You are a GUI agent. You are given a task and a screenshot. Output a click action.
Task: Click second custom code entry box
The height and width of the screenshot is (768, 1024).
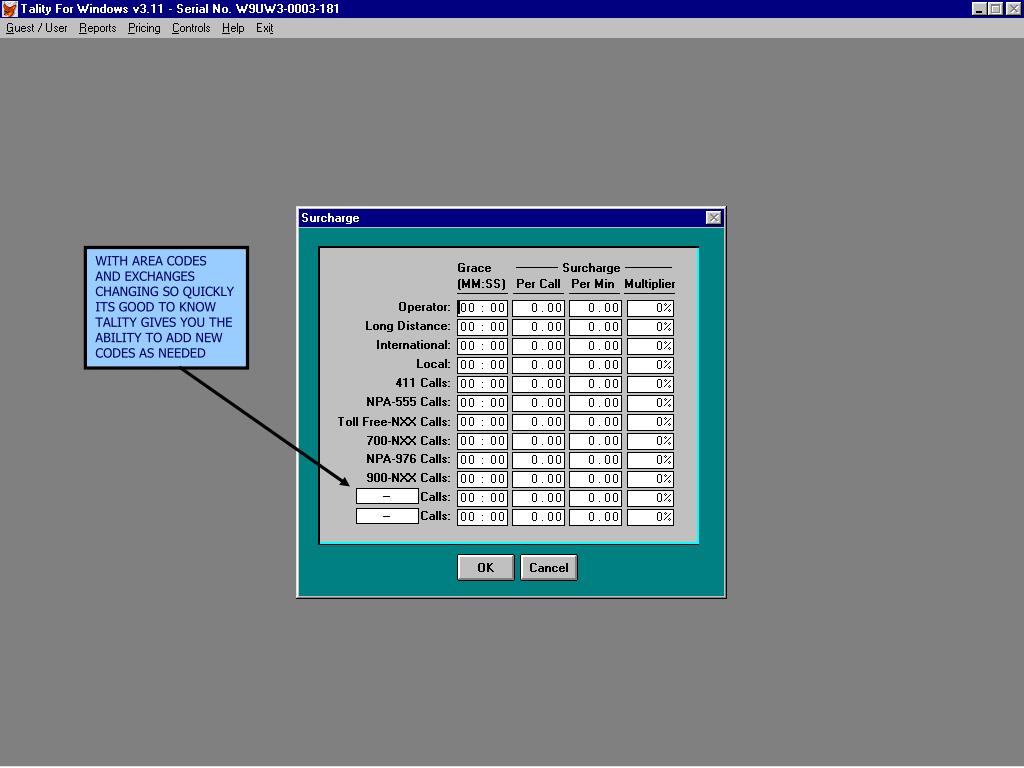pos(387,516)
